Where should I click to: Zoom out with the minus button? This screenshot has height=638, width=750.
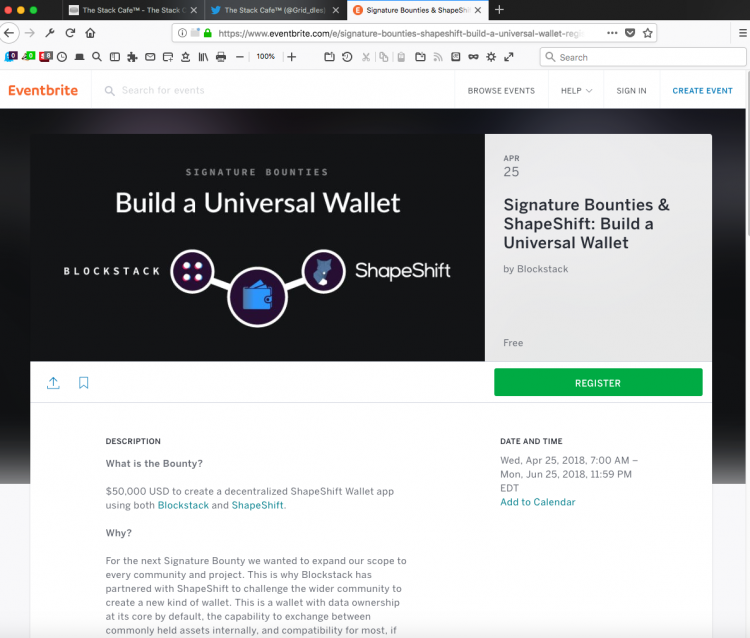(240, 57)
